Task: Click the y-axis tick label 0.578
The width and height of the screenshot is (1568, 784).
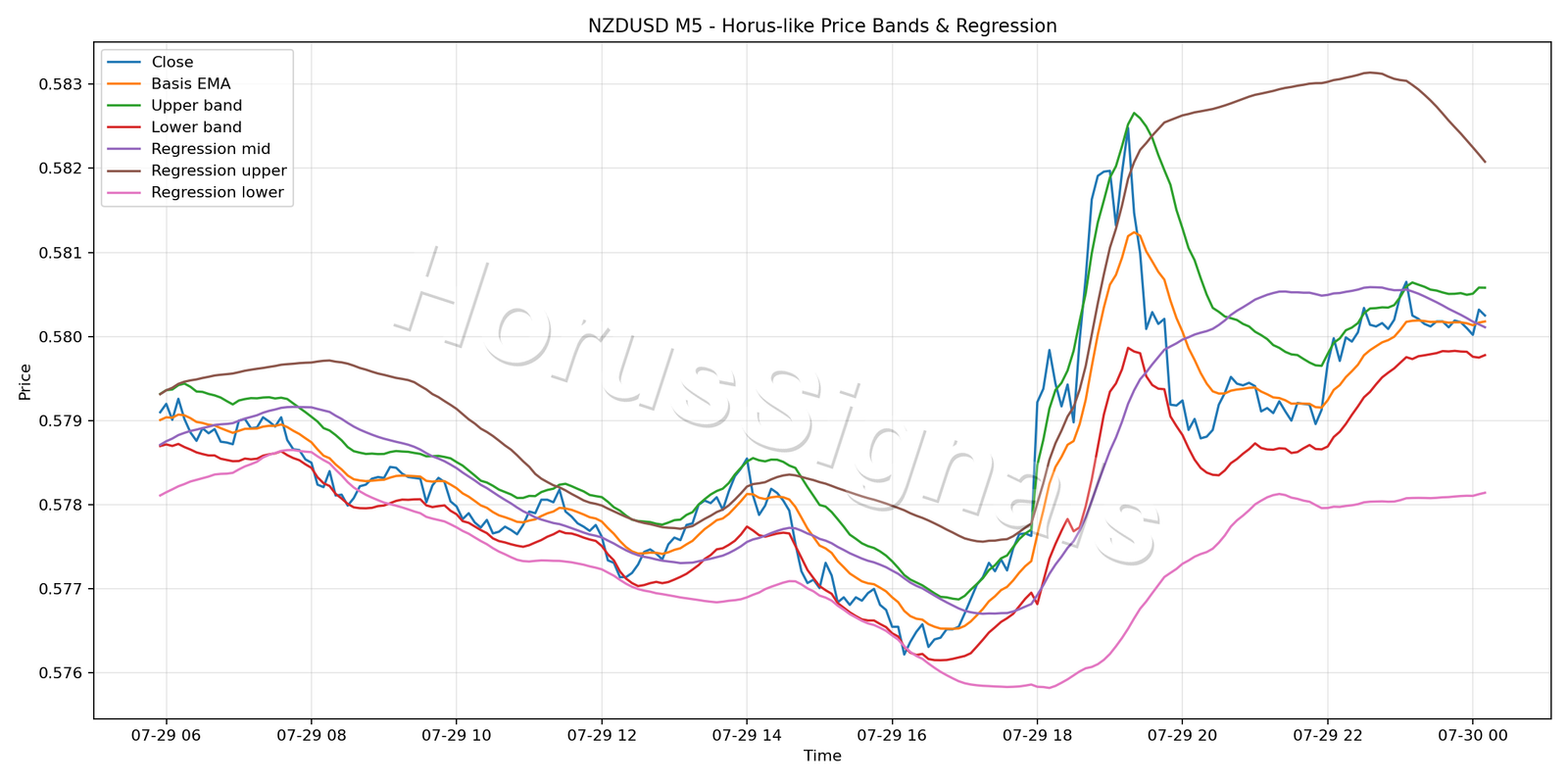Action: point(60,506)
